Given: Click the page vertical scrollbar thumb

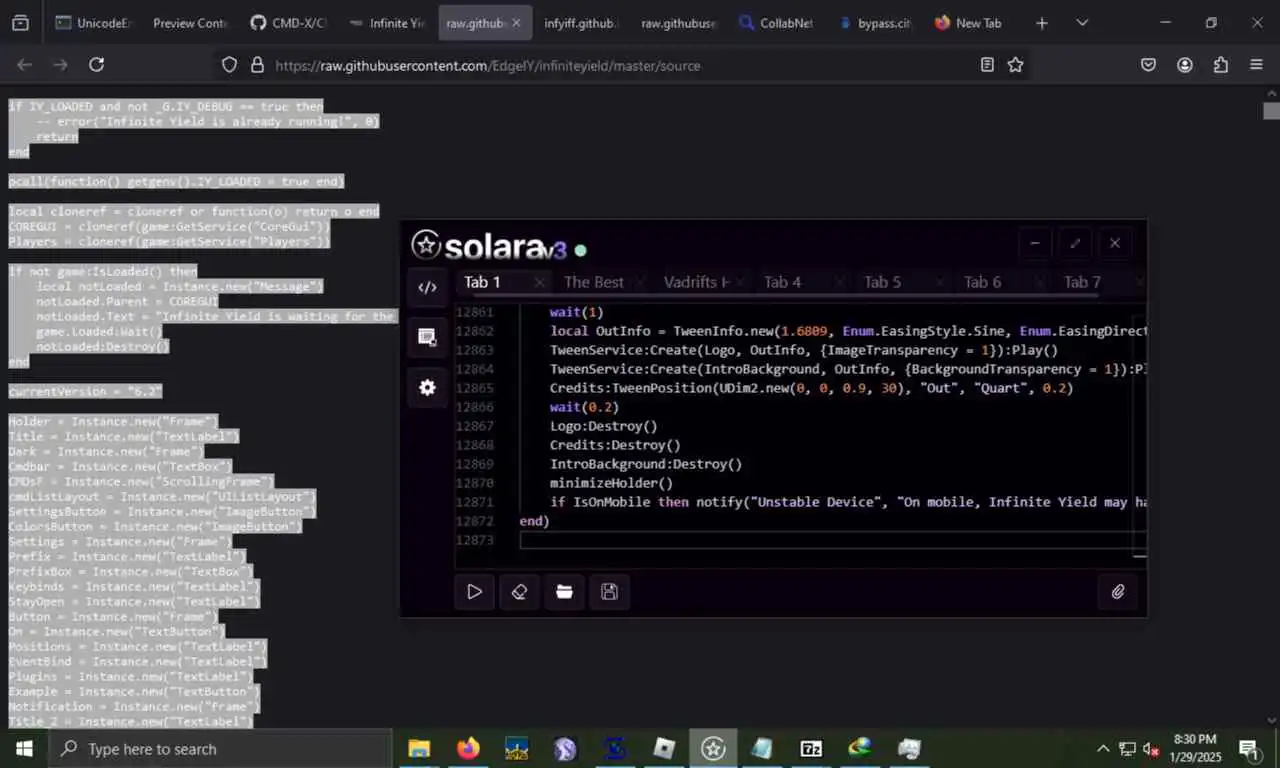Looking at the screenshot, I should click(x=1271, y=110).
